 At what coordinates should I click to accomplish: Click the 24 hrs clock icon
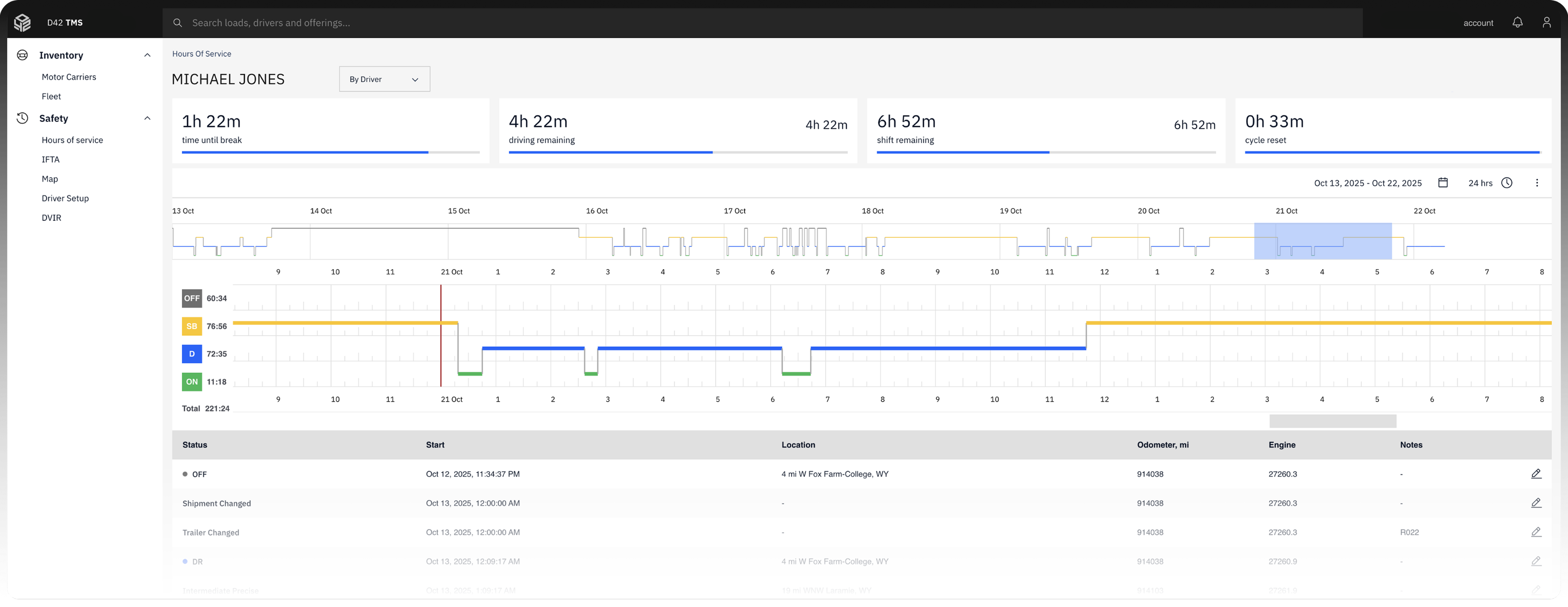click(1507, 183)
